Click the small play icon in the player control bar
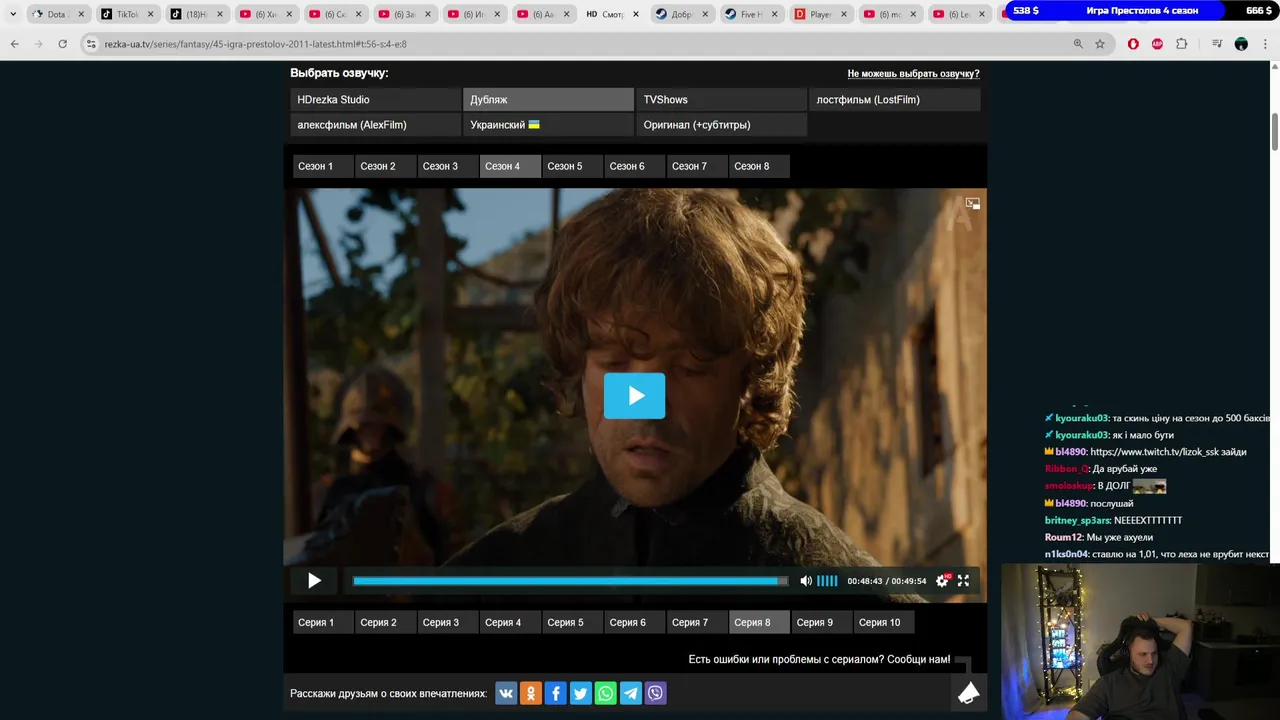The image size is (1280, 720). (x=314, y=581)
